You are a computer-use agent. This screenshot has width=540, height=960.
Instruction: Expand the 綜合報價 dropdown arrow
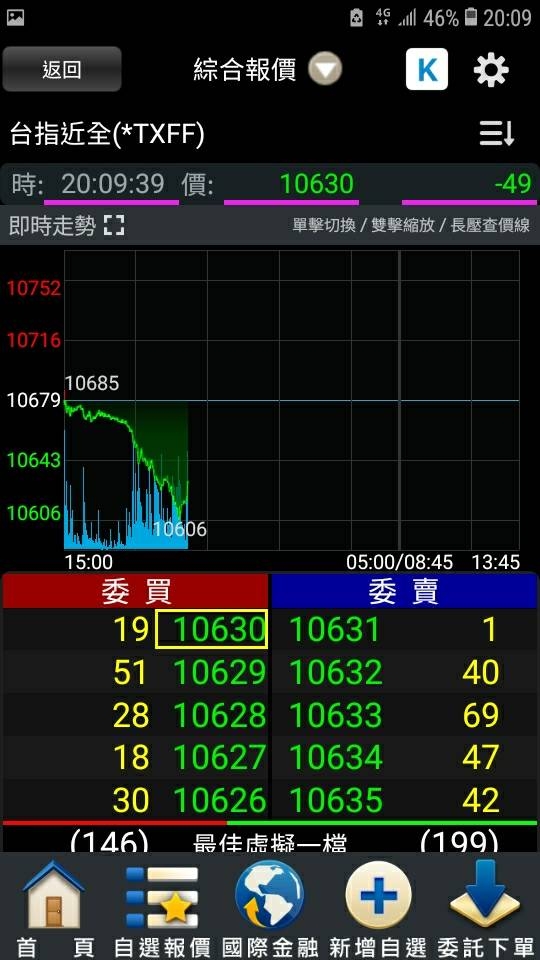click(324, 69)
